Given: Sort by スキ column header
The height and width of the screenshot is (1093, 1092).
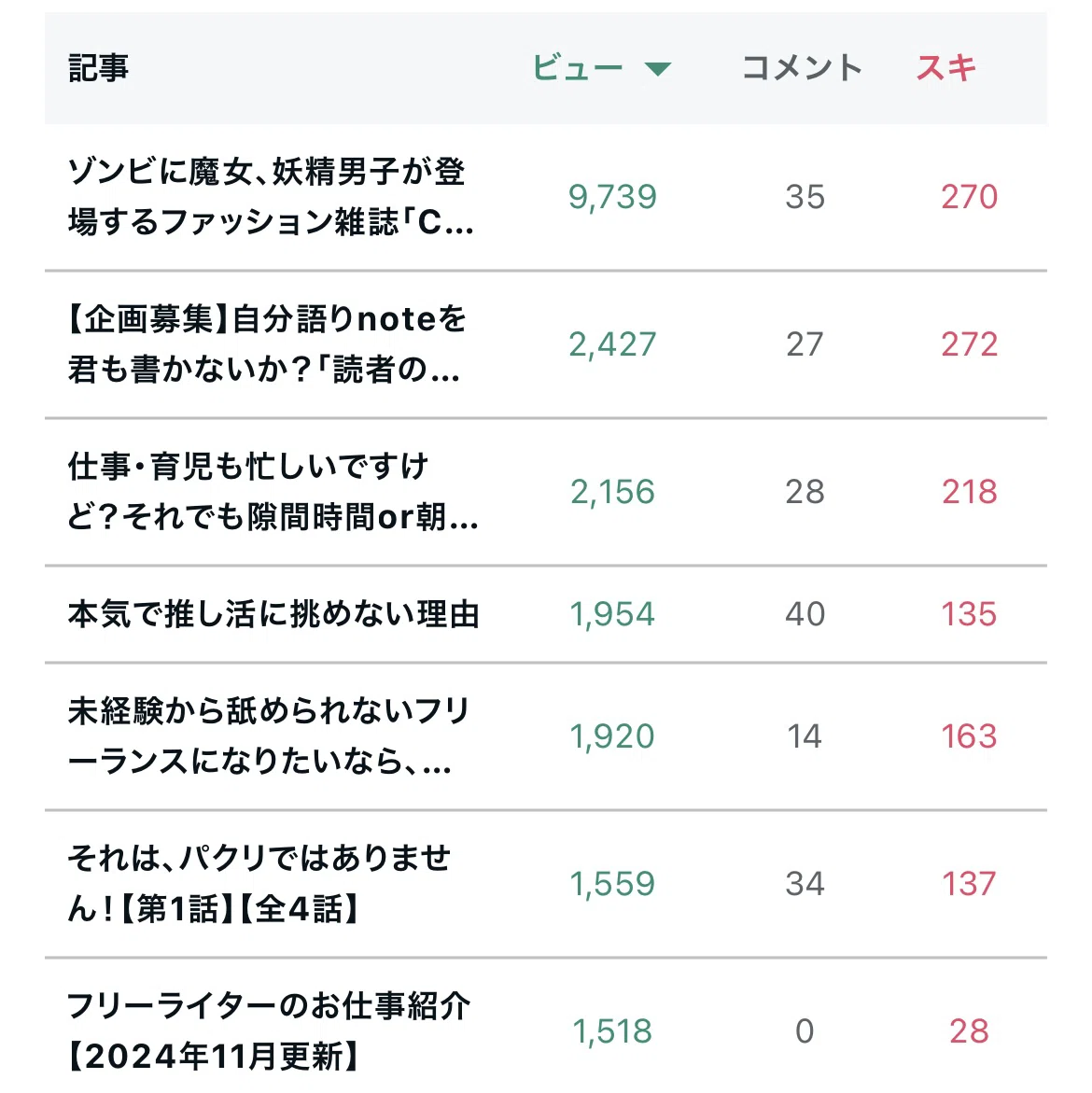Looking at the screenshot, I should pos(945,67).
